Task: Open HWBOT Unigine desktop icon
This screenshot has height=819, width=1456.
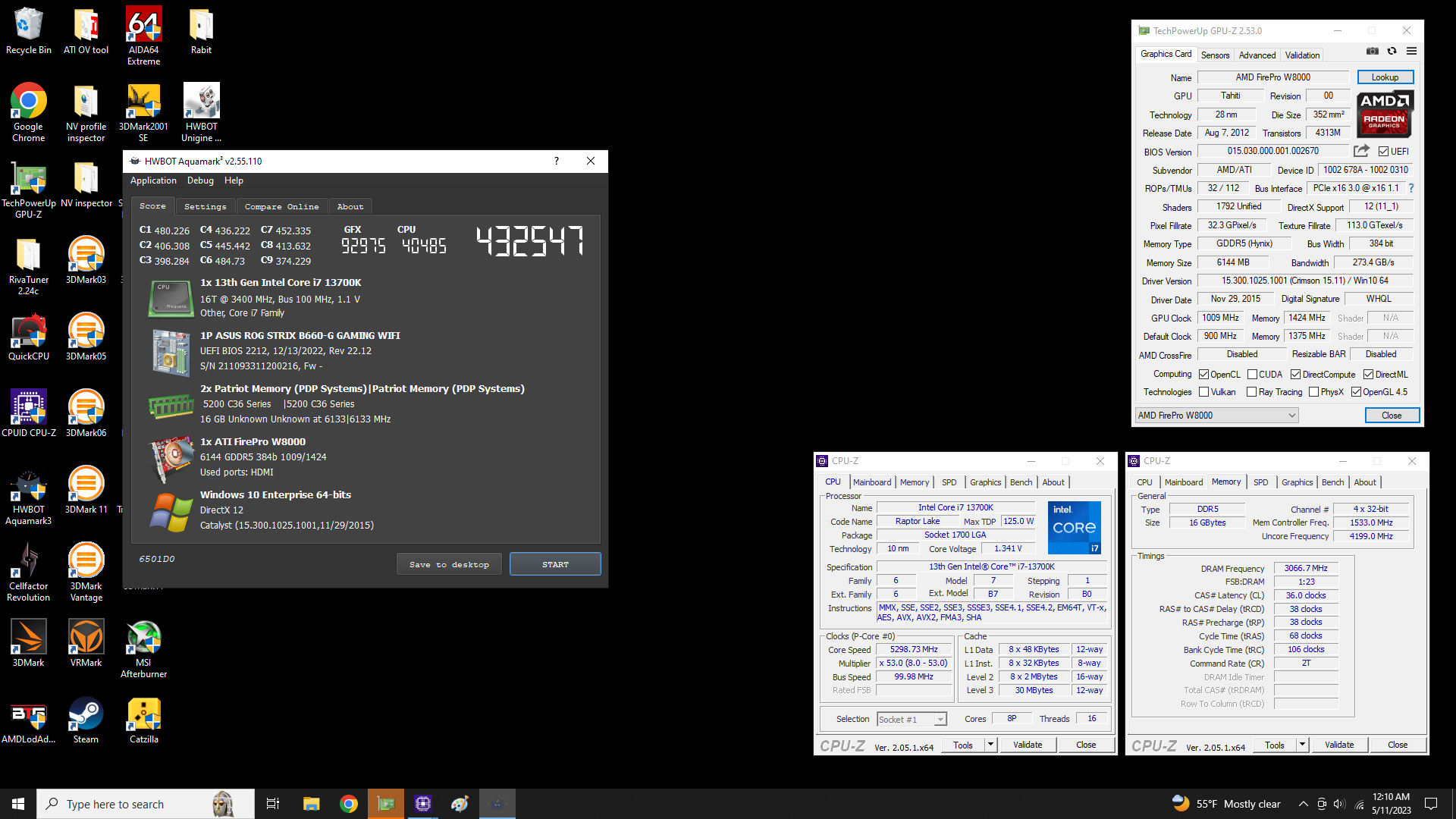Action: (201, 112)
